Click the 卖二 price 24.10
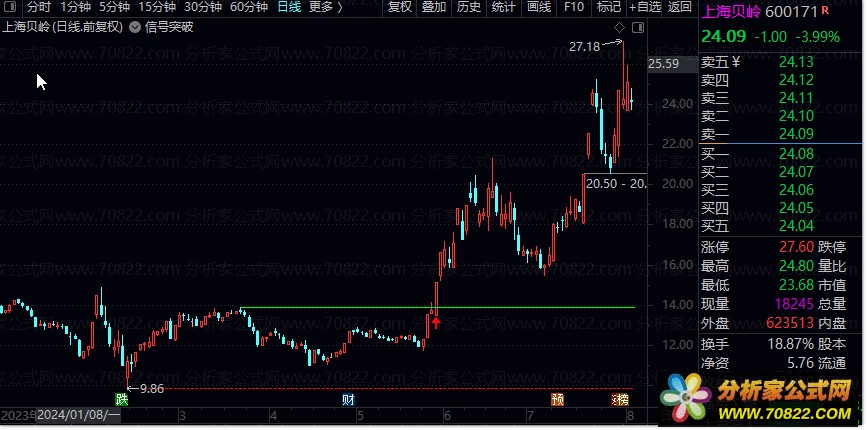The width and height of the screenshot is (868, 430). pyautogui.click(x=796, y=116)
